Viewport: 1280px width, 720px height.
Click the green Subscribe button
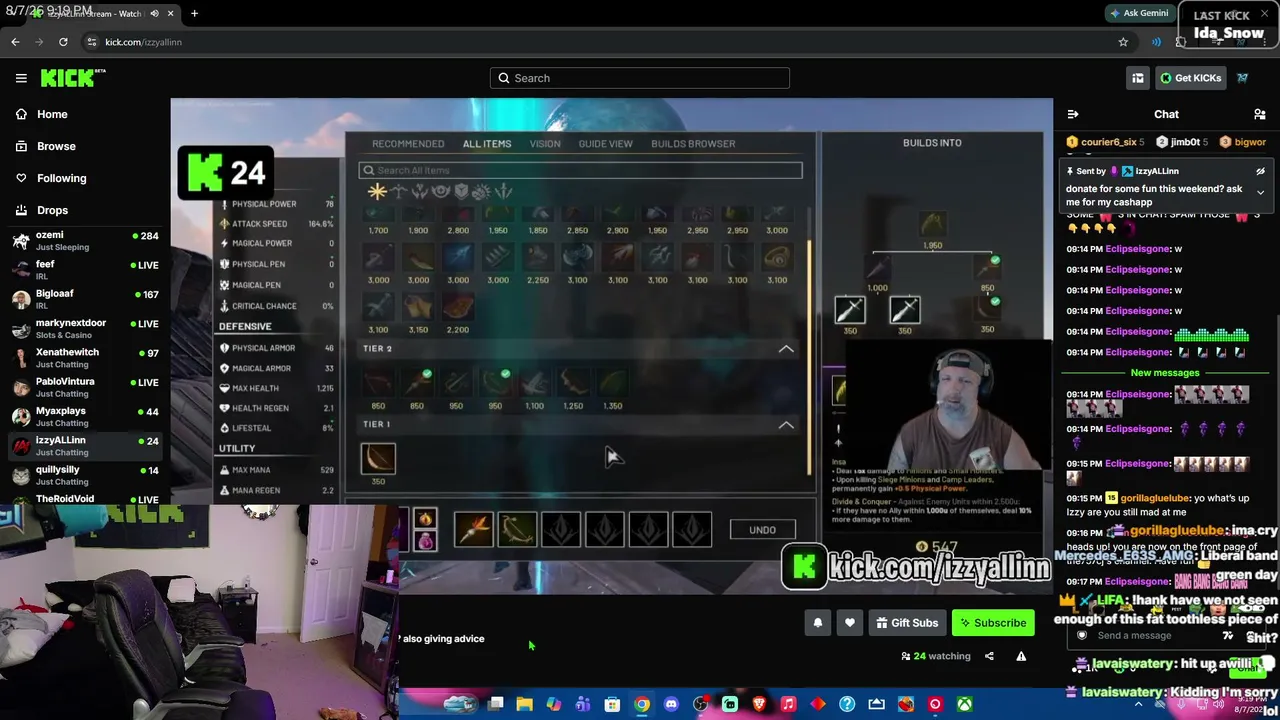pos(993,623)
